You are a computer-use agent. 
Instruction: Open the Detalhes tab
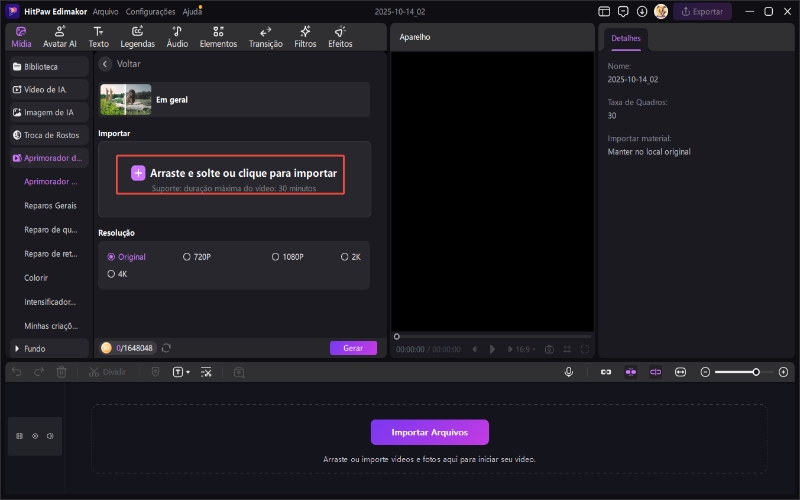point(626,38)
